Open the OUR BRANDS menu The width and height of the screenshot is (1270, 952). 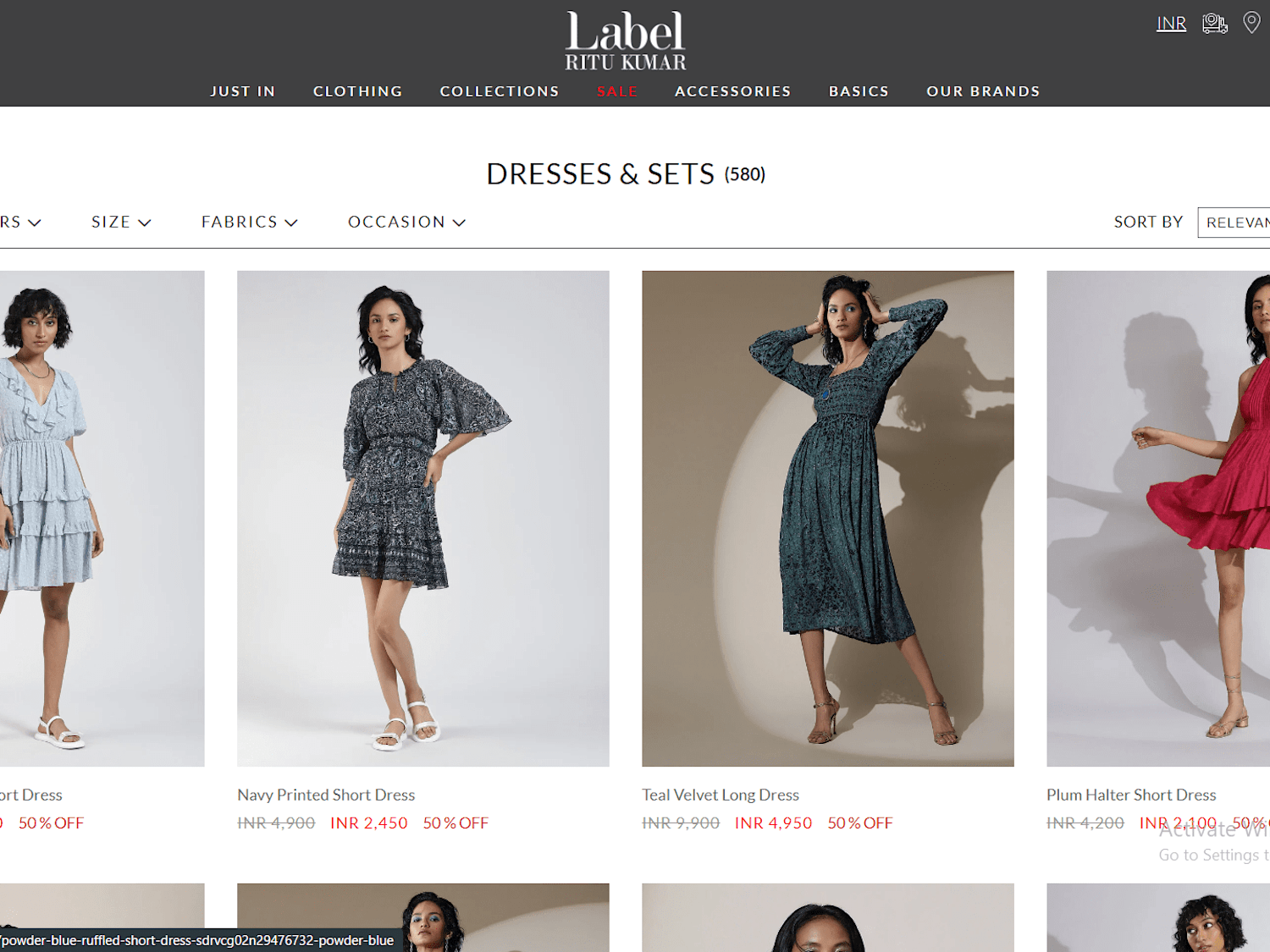click(983, 91)
